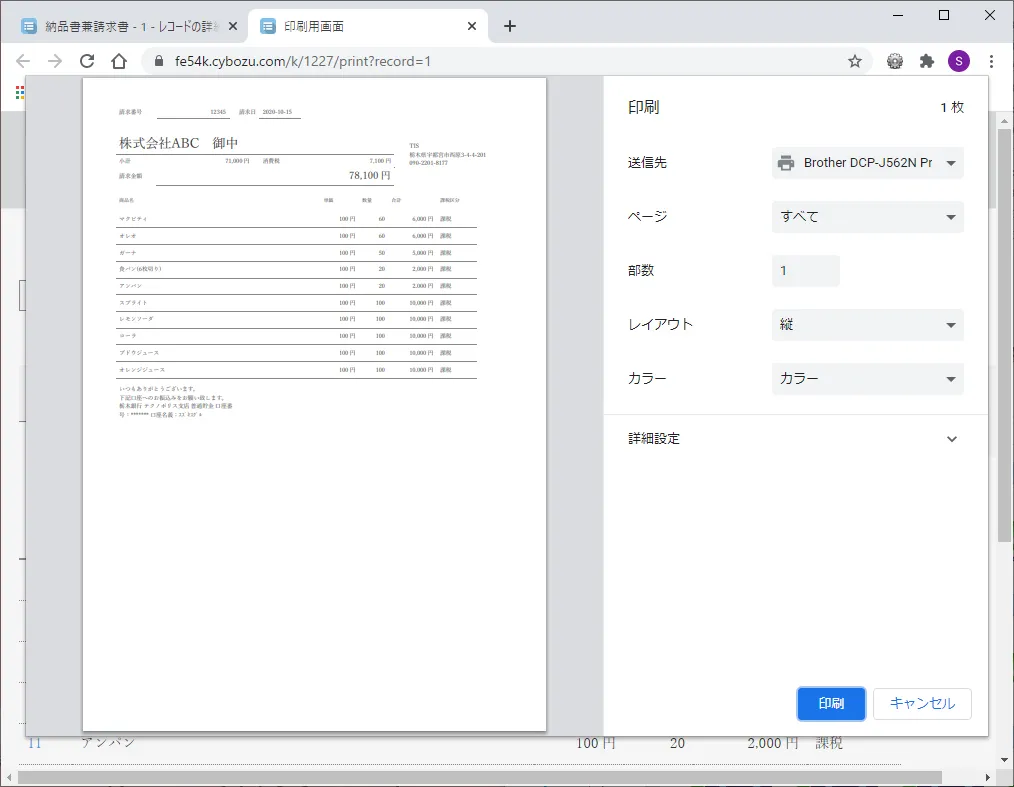This screenshot has height=787, width=1014.
Task: Open the カラー dropdown
Action: point(867,379)
